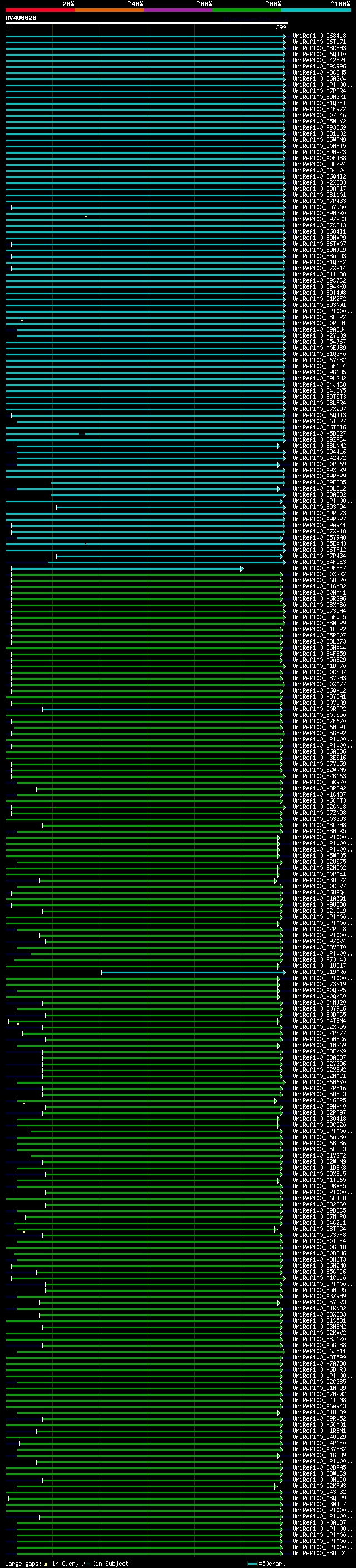The height and width of the screenshot is (1568, 356).
Task: Open hit UniRef100_A8C8H3
Action: [319, 48]
